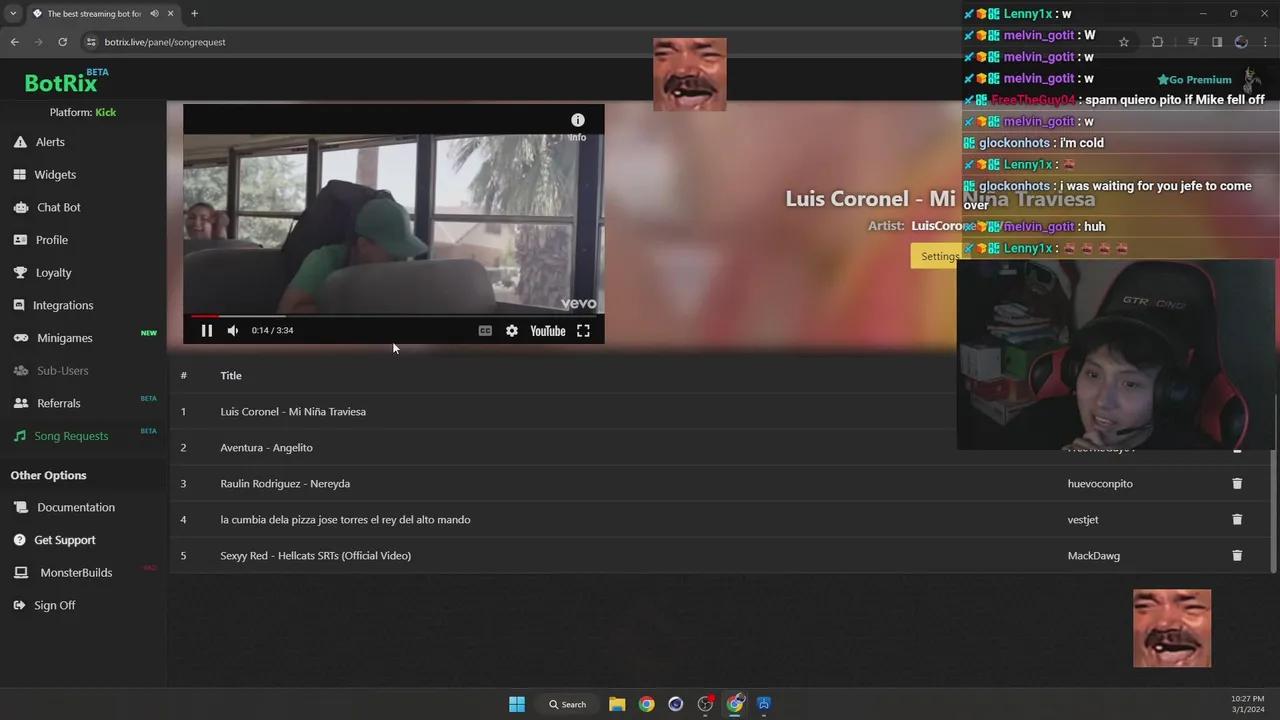Delete the Raulin Rodriguez - Nereyda song request
This screenshot has width=1280, height=720.
pyautogui.click(x=1237, y=484)
